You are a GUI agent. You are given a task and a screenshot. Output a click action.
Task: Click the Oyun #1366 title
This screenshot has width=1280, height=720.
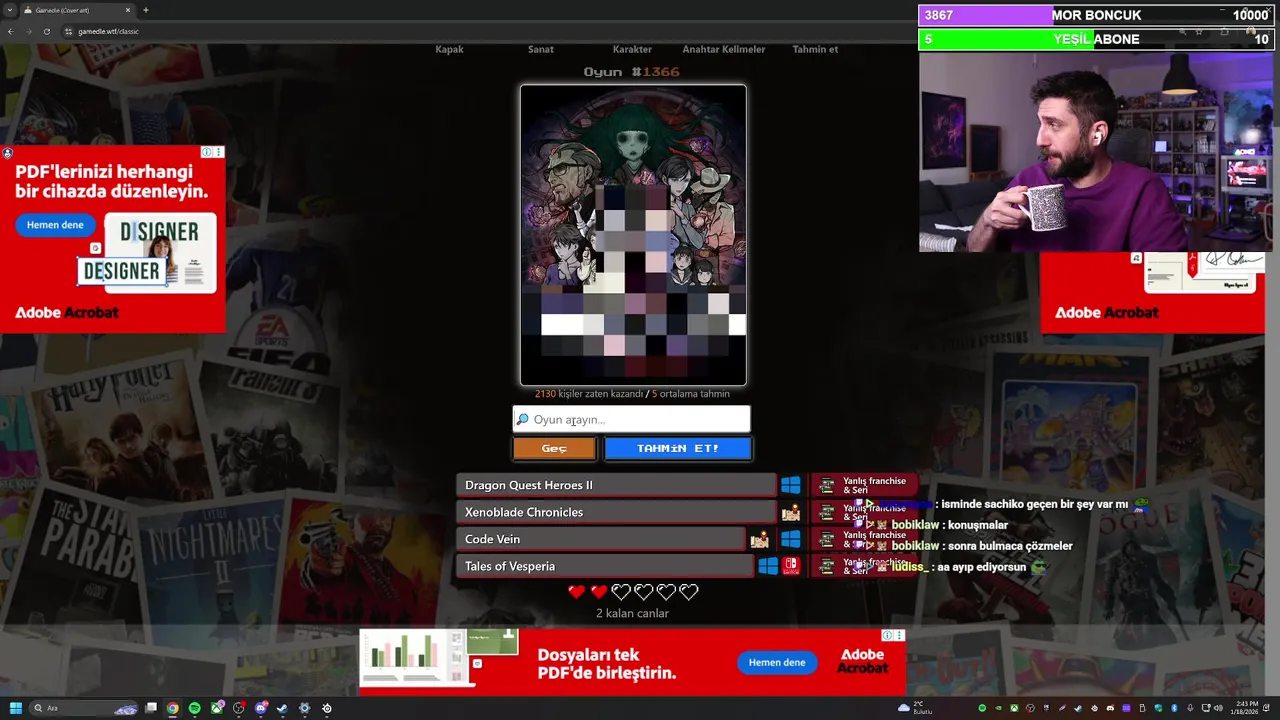(x=632, y=72)
